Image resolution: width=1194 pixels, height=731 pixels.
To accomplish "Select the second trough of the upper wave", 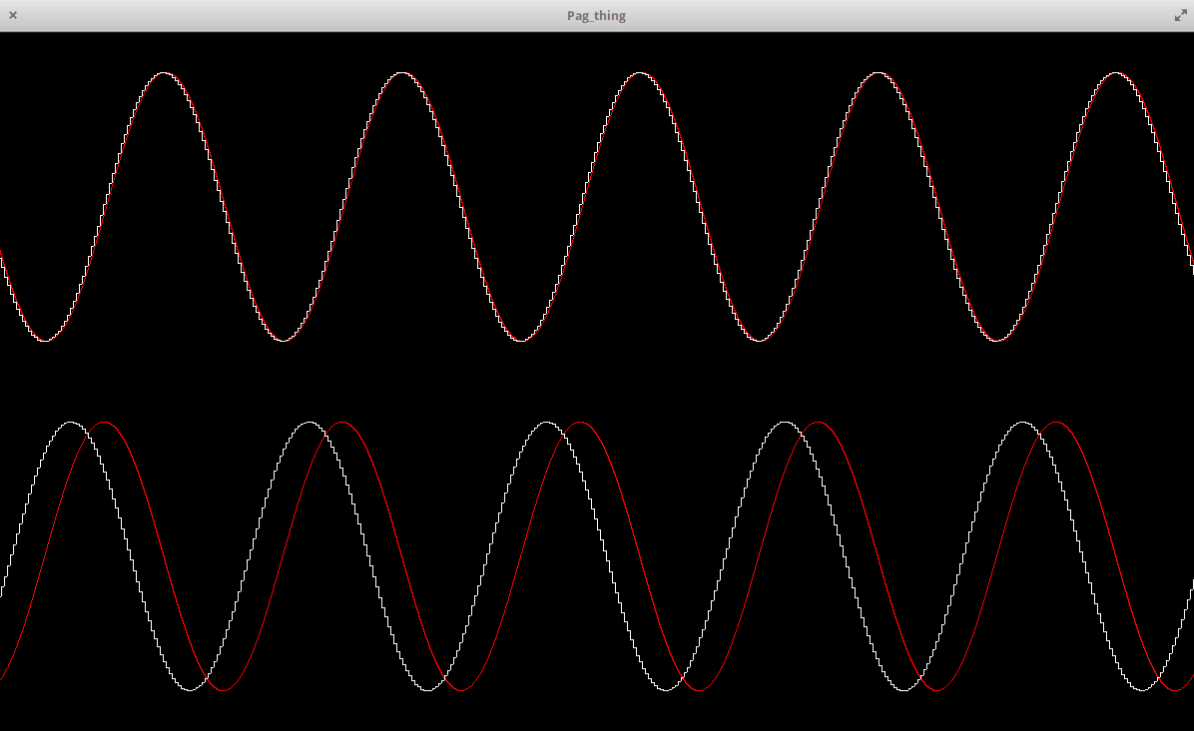I will click(x=283, y=341).
